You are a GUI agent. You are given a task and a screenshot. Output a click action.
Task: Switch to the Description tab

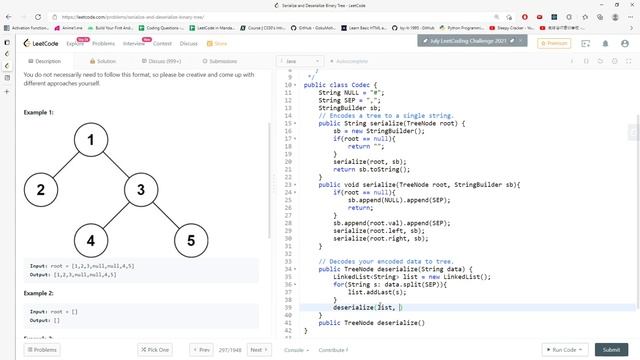click(45, 61)
